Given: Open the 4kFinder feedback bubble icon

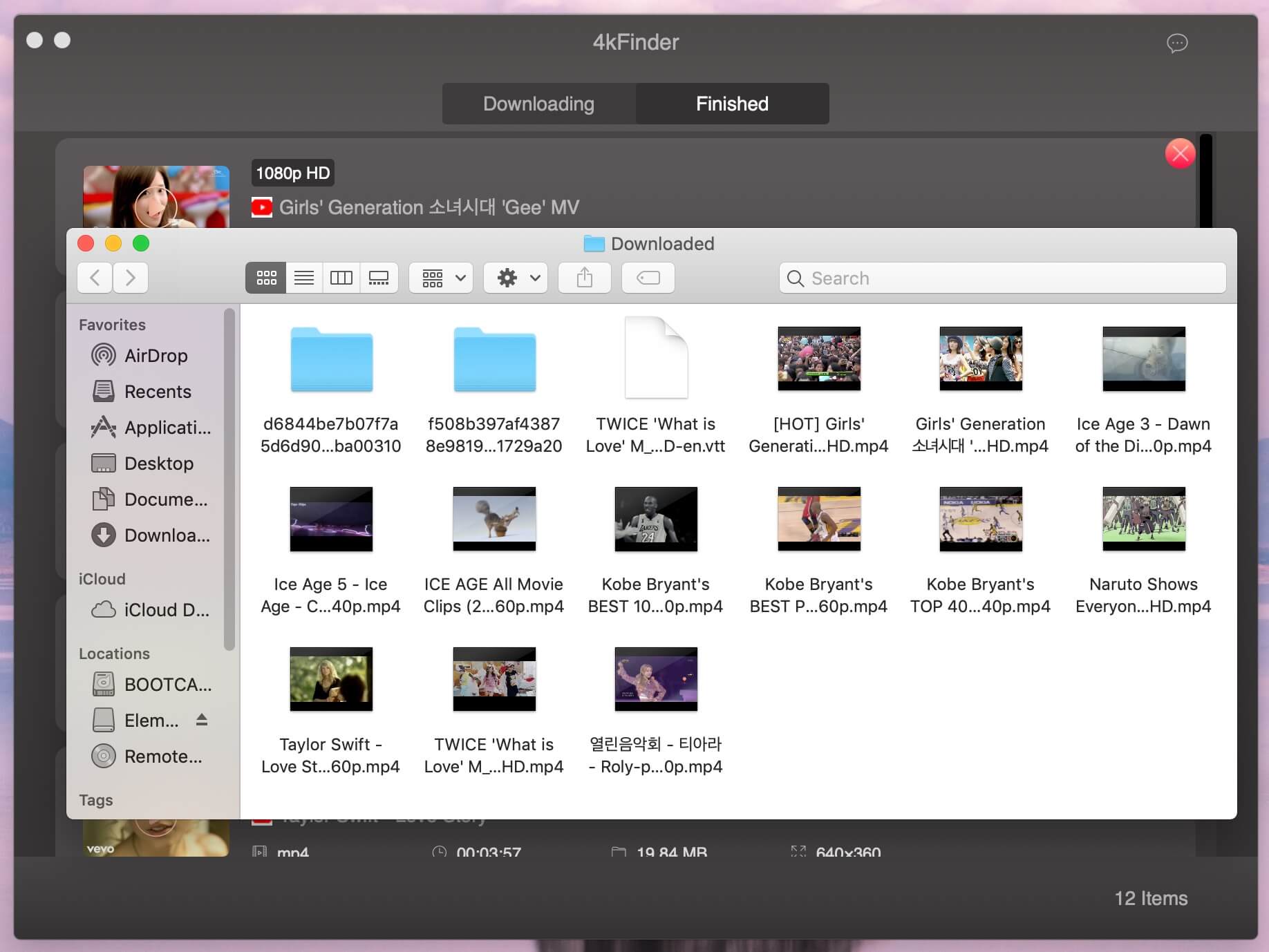Looking at the screenshot, I should [x=1176, y=44].
